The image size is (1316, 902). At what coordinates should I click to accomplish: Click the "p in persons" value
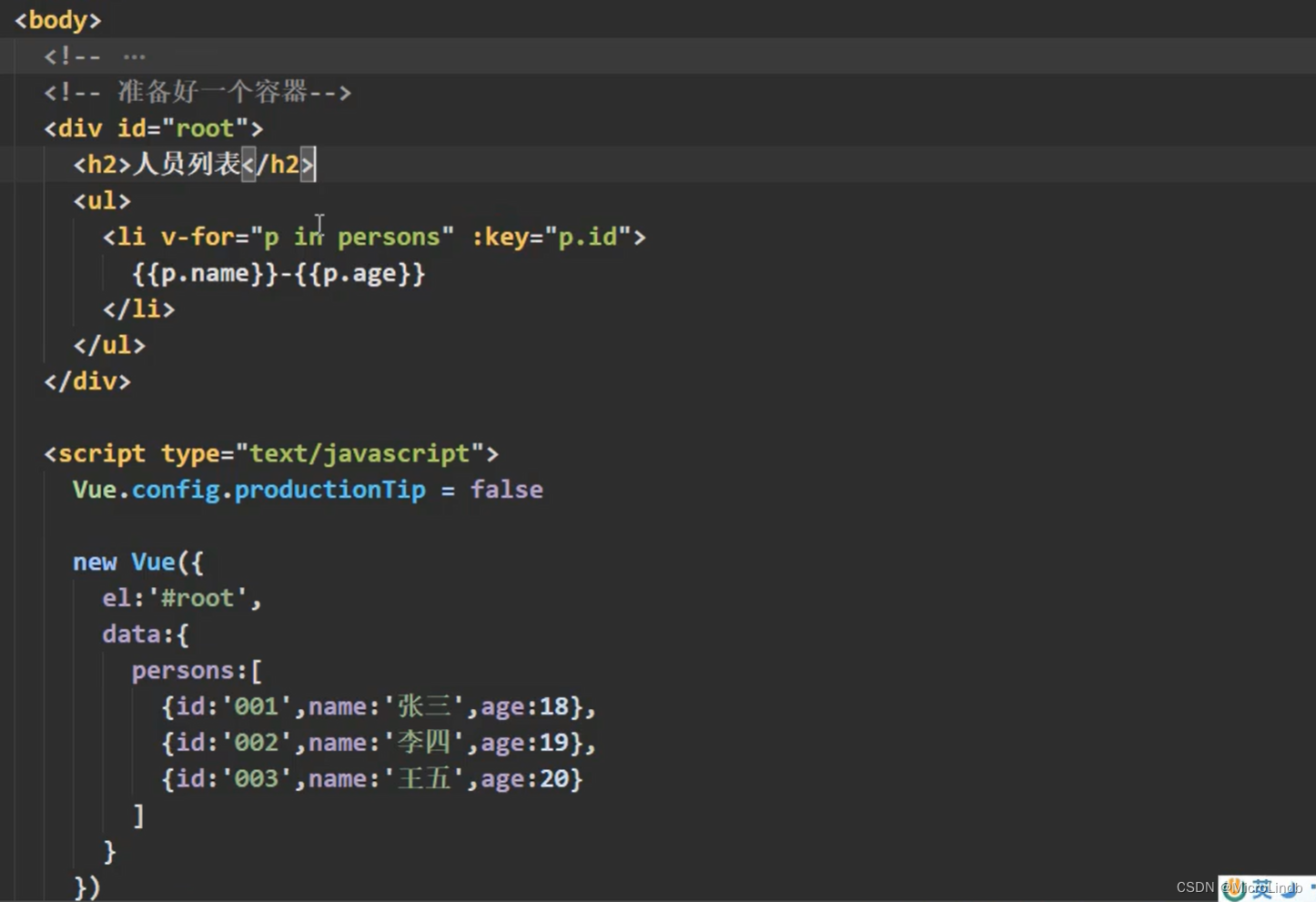(352, 237)
